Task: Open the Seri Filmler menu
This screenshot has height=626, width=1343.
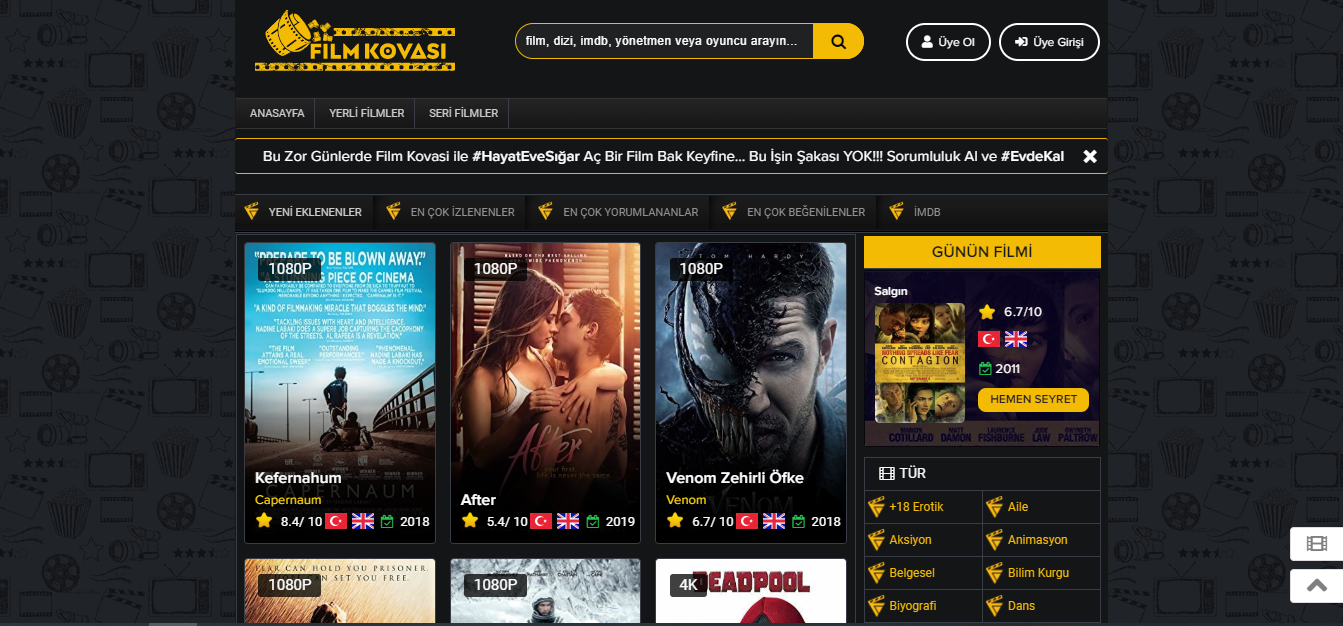Action: (463, 113)
